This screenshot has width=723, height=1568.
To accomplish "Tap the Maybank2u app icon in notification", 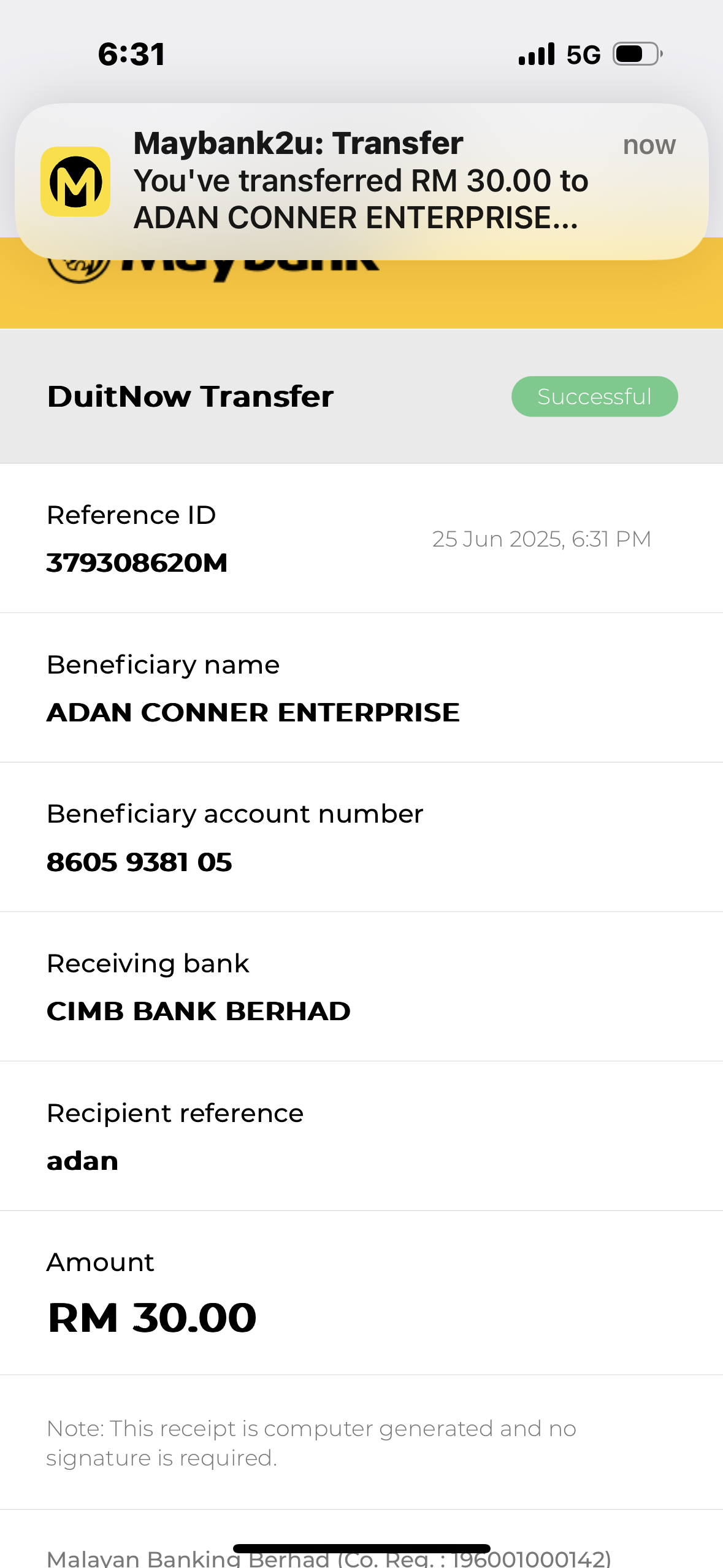I will tap(75, 182).
